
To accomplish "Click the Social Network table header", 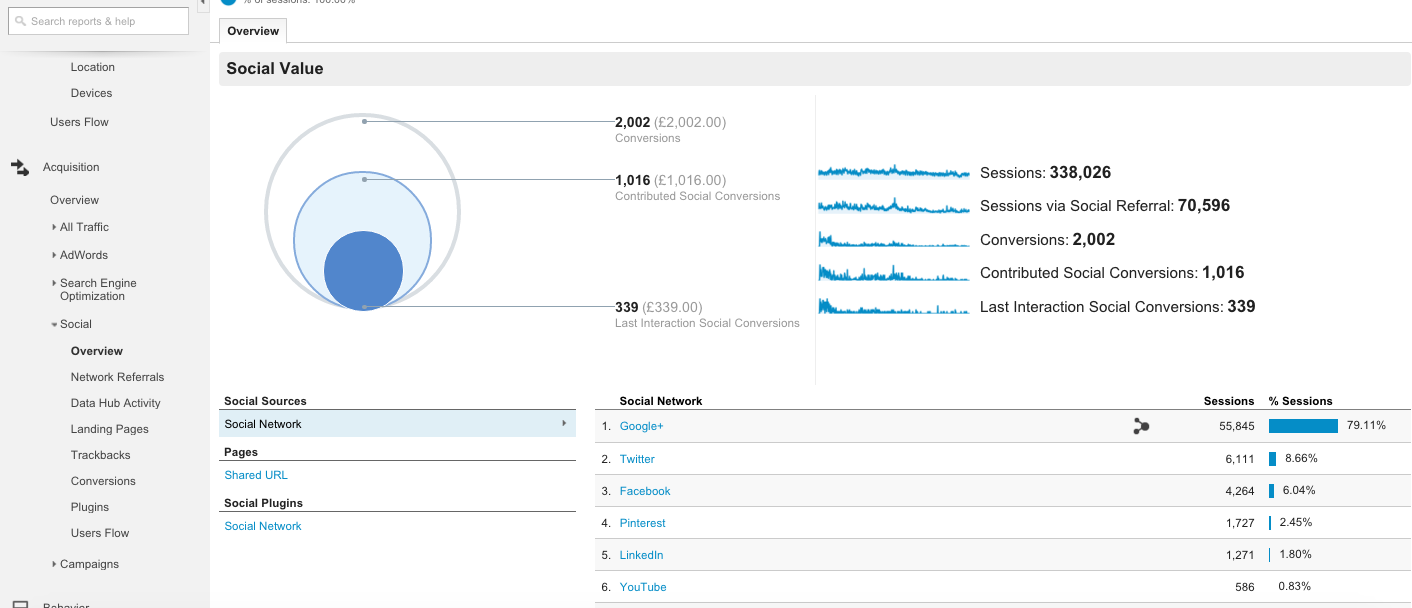I will click(x=661, y=401).
